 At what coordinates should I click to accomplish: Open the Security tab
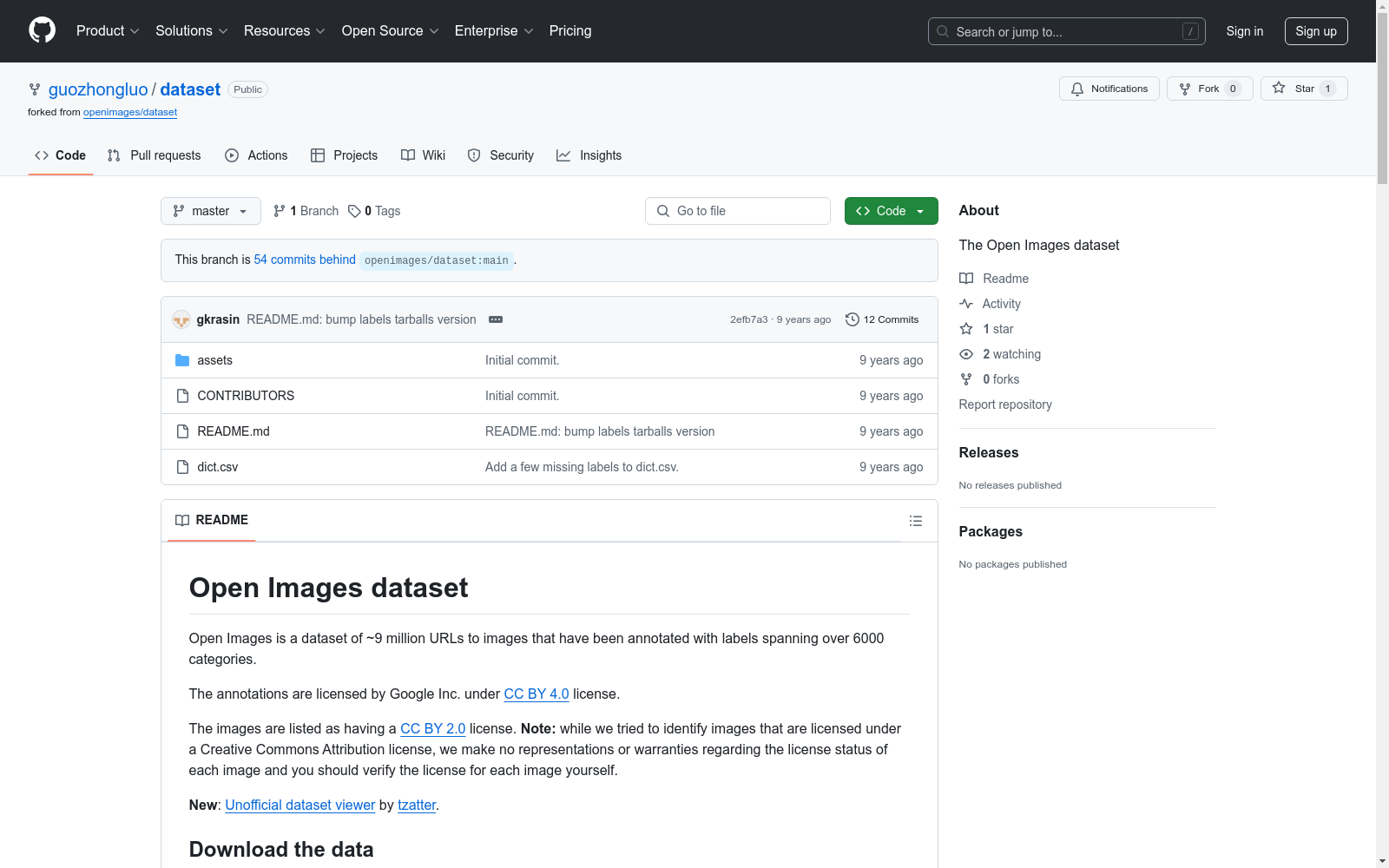pyautogui.click(x=501, y=155)
